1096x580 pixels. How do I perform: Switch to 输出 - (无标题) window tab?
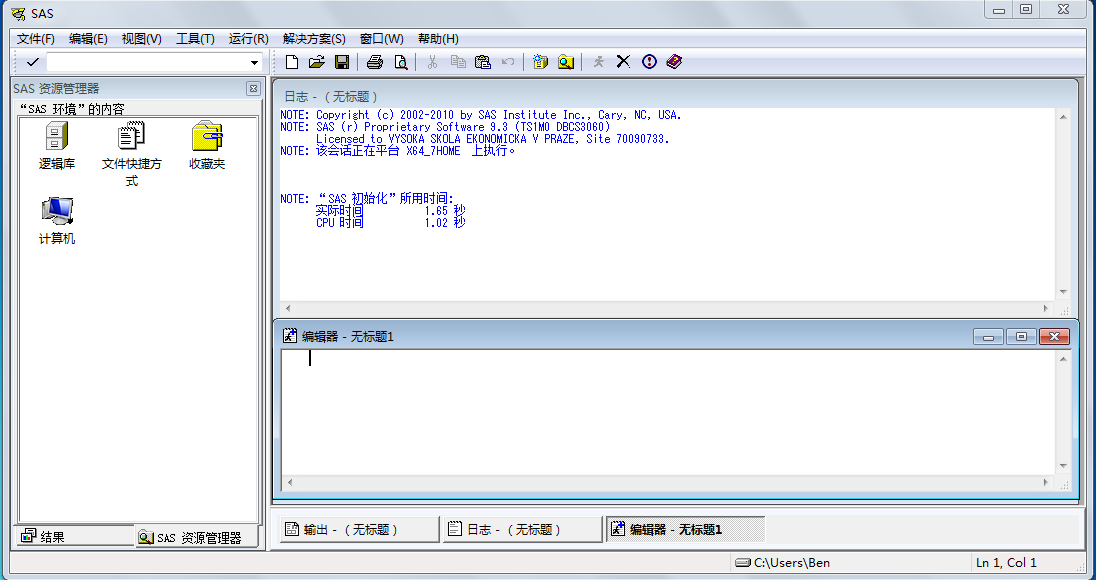pyautogui.click(x=359, y=530)
